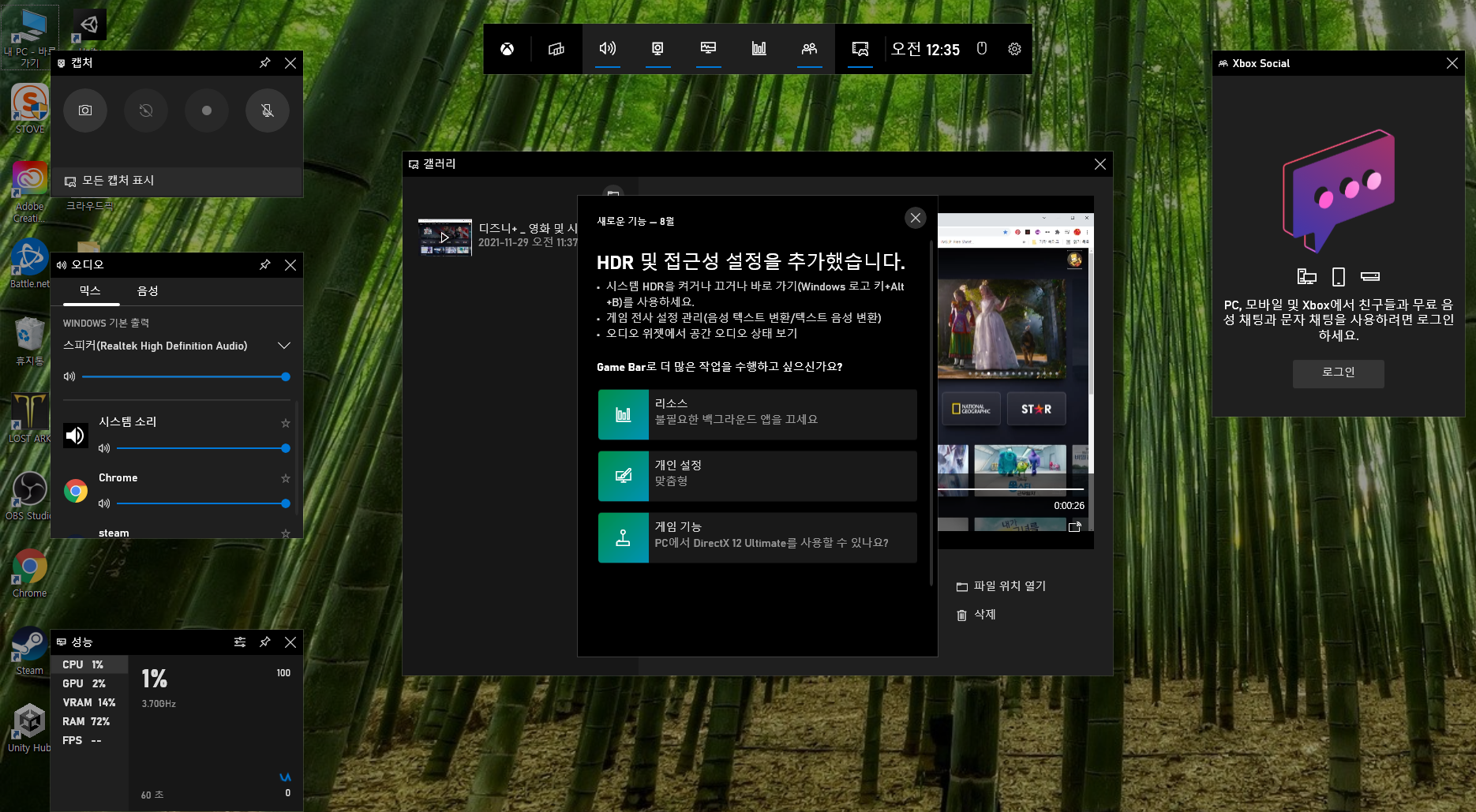
Task: Open the Unity Hub desktop shortcut
Action: tap(30, 728)
